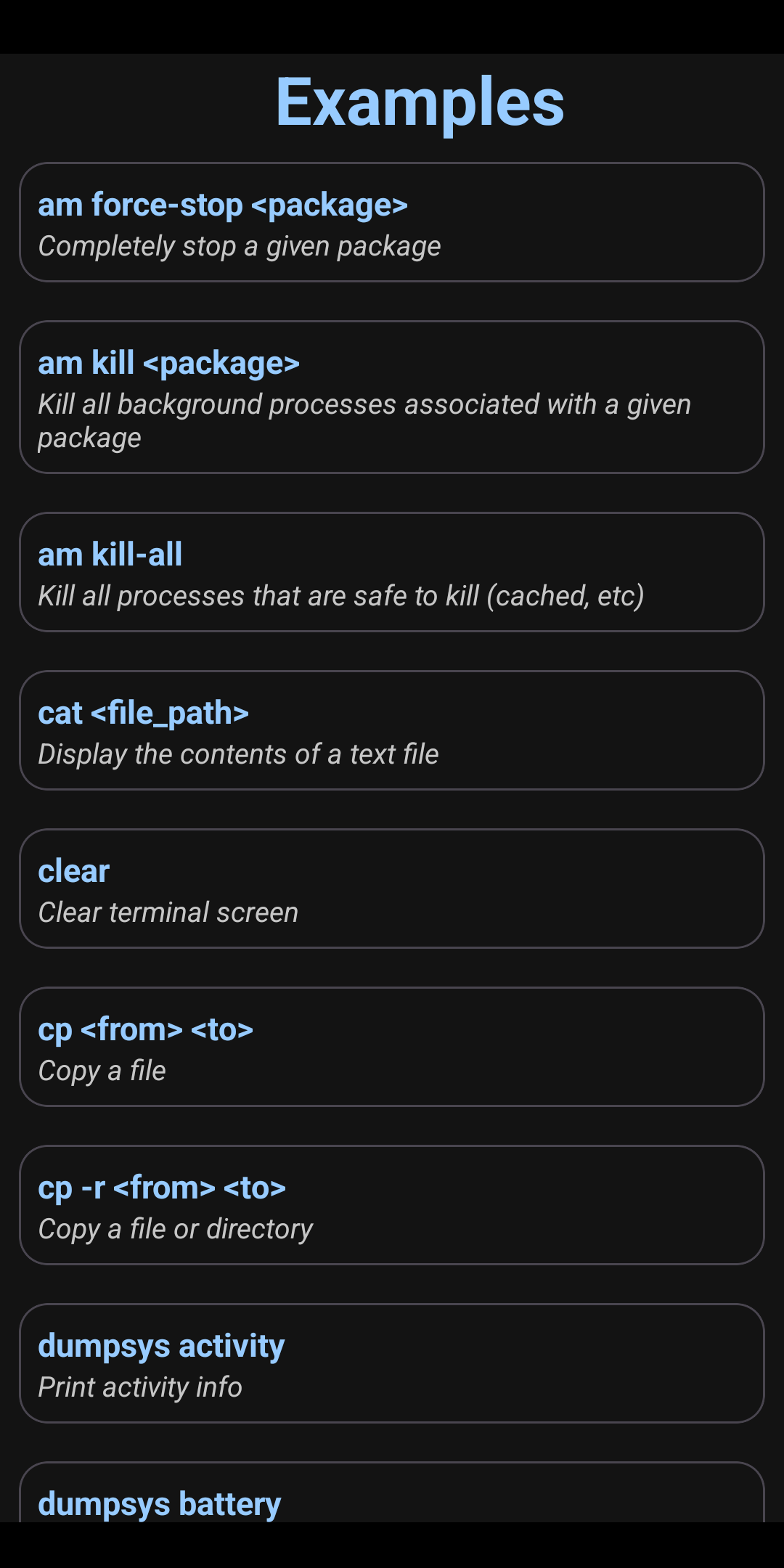Select the cp -r recursive copy command

(162, 1188)
